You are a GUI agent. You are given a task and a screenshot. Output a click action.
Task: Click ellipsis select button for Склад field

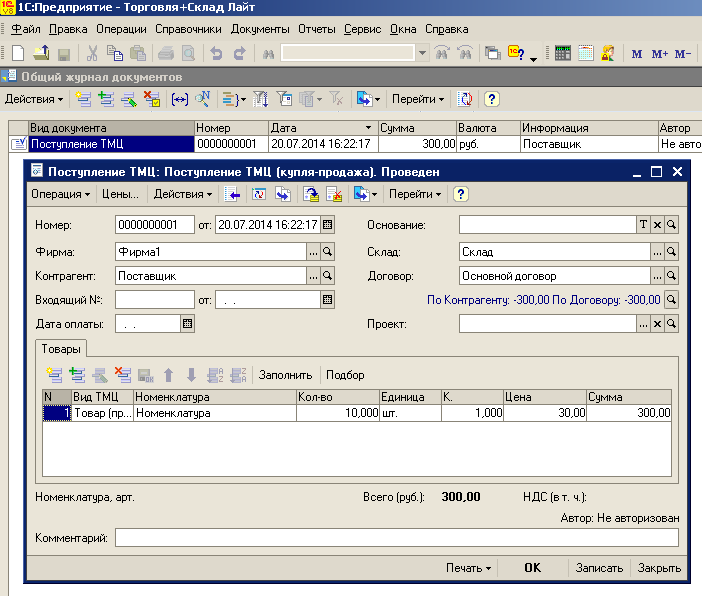coord(657,251)
